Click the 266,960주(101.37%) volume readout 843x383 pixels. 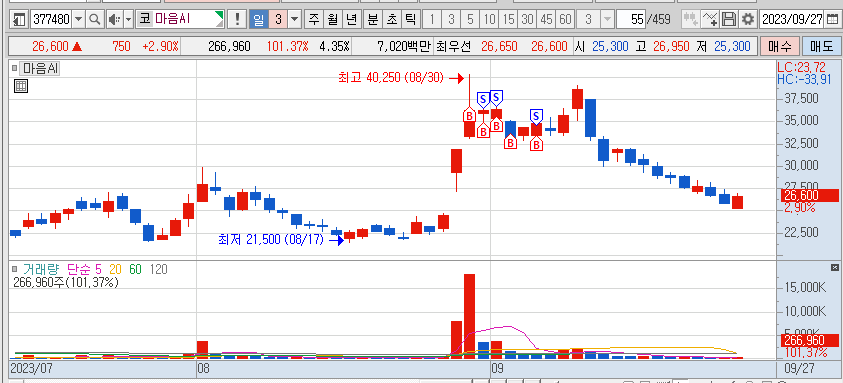65,282
